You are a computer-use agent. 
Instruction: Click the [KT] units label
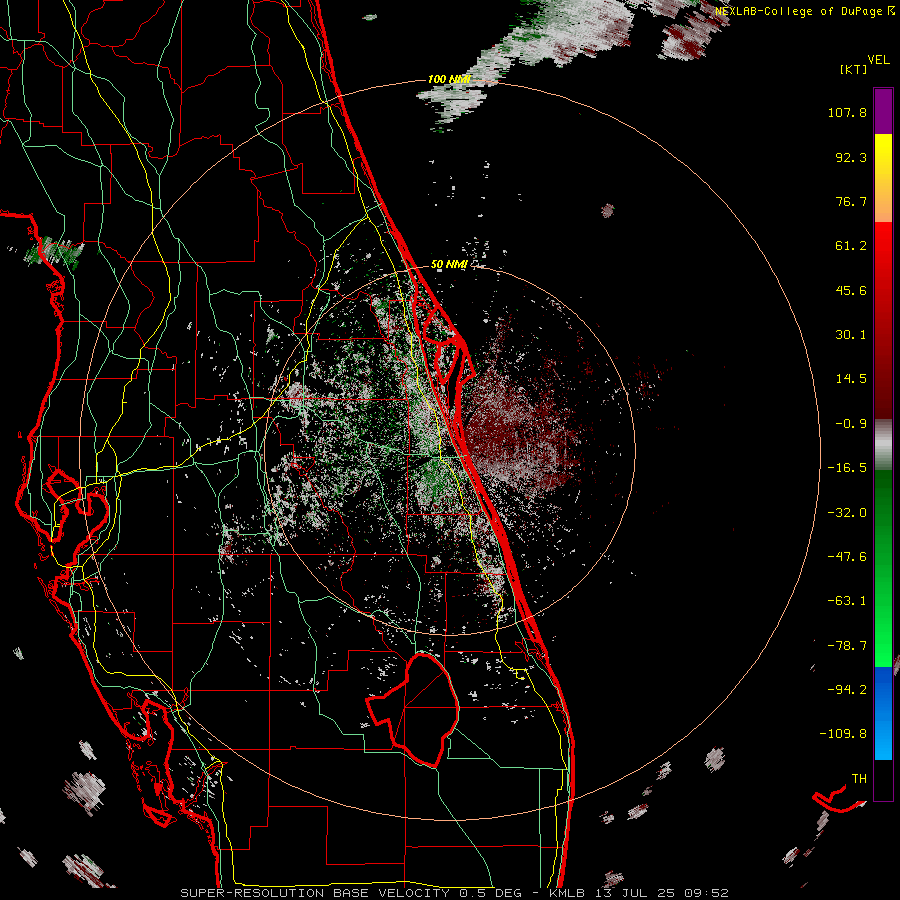coord(853,69)
